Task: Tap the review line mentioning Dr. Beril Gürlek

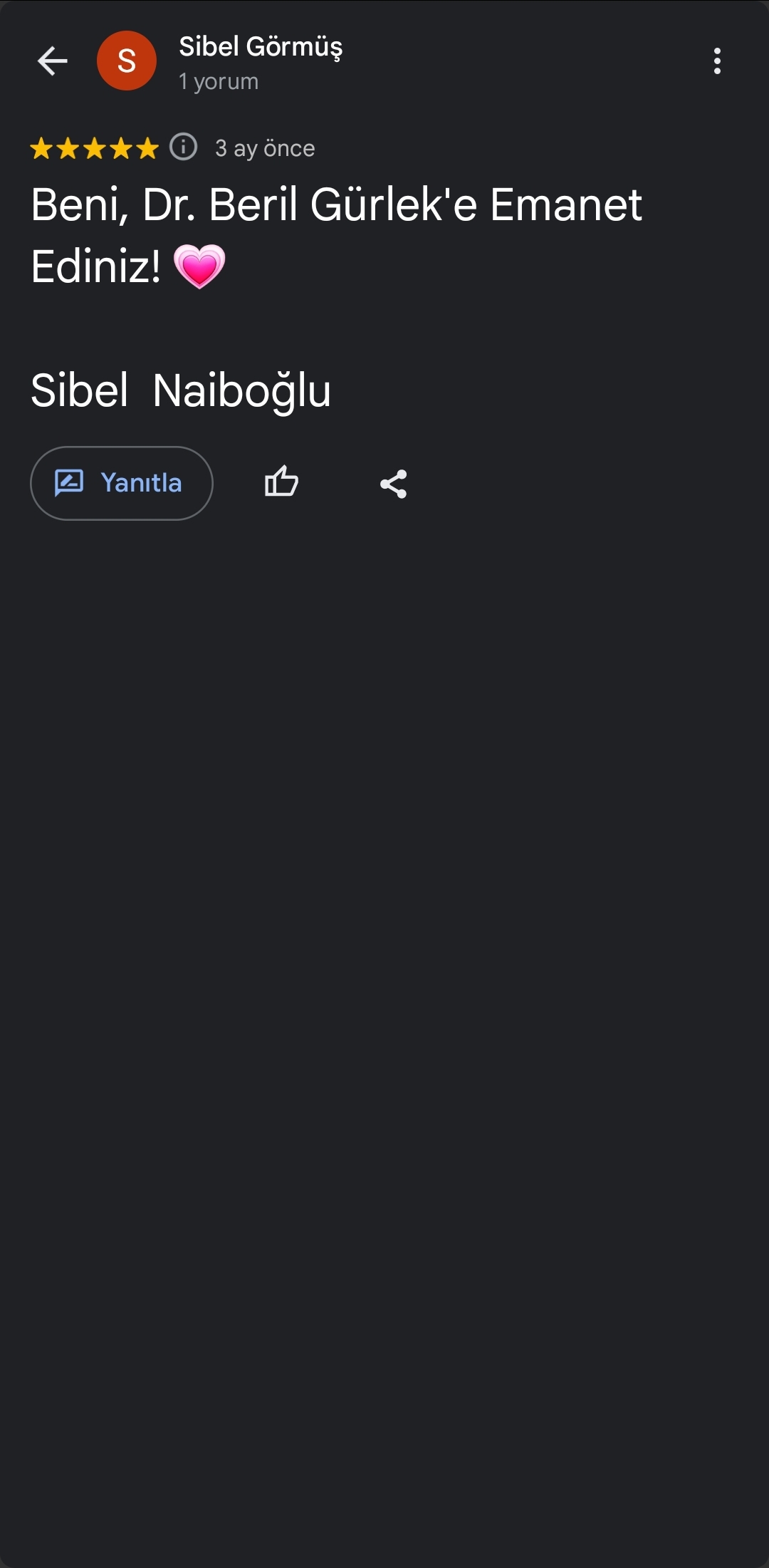Action: (x=336, y=205)
